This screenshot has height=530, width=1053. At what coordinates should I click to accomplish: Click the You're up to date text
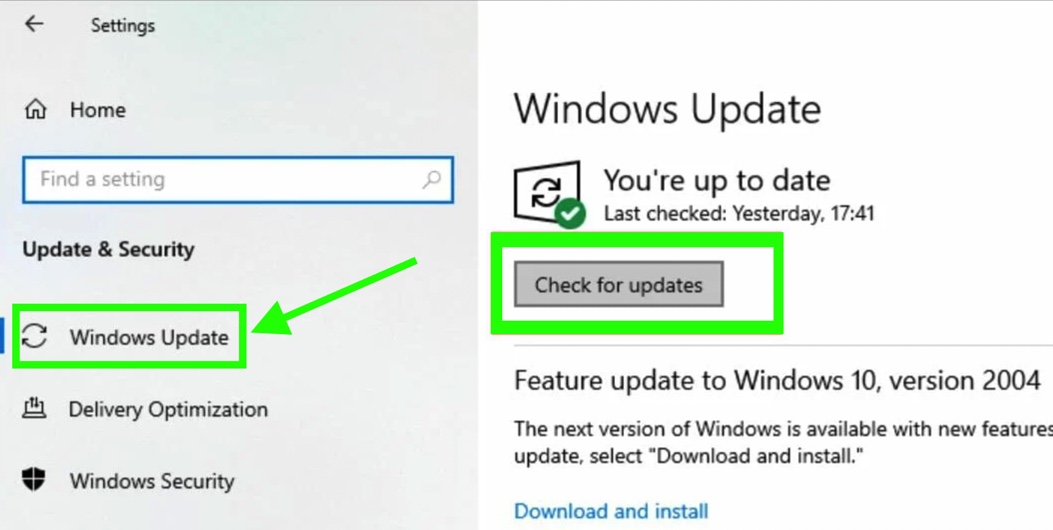click(717, 180)
